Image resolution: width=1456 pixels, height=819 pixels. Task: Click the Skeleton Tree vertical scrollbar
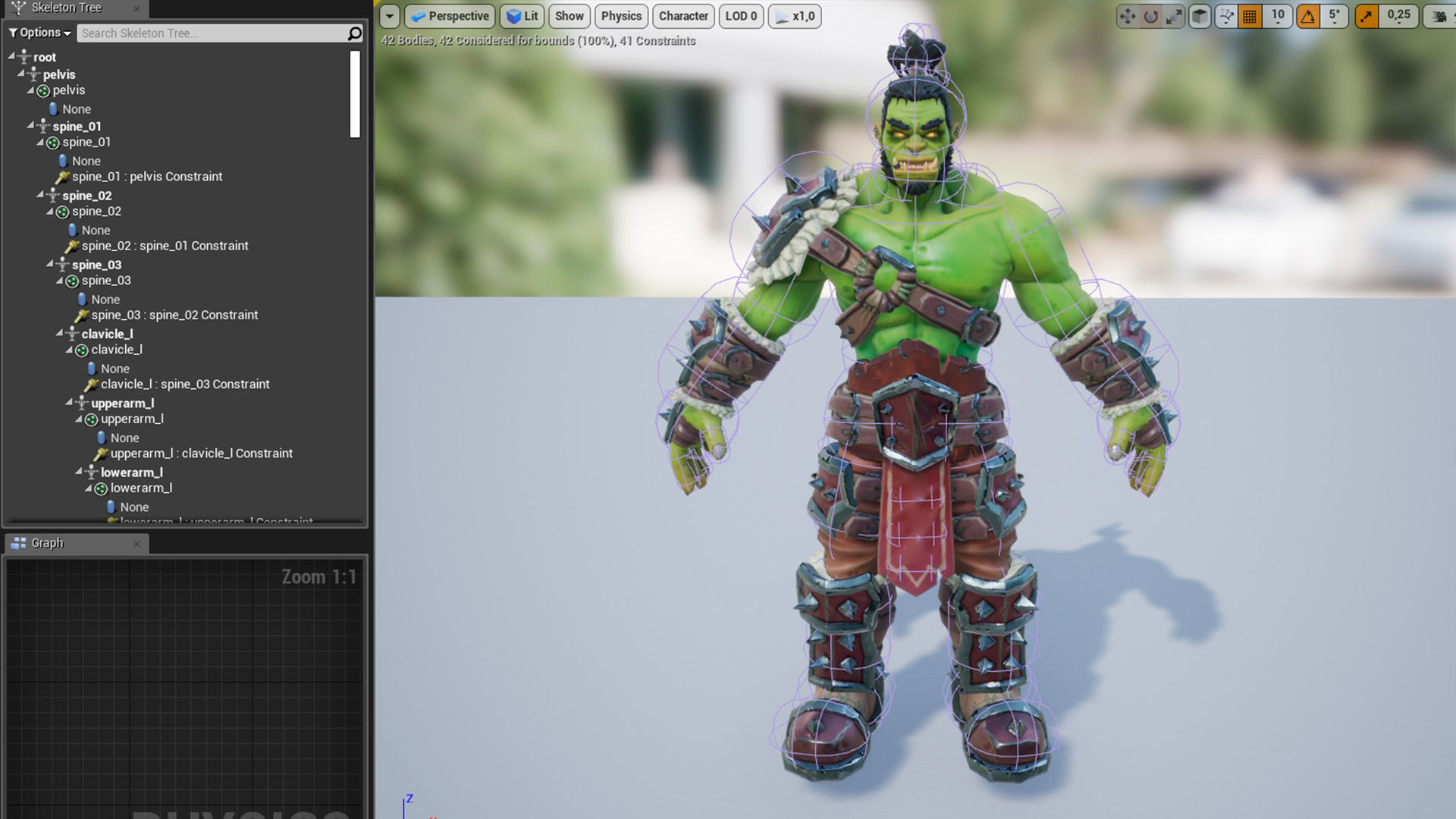click(x=354, y=94)
